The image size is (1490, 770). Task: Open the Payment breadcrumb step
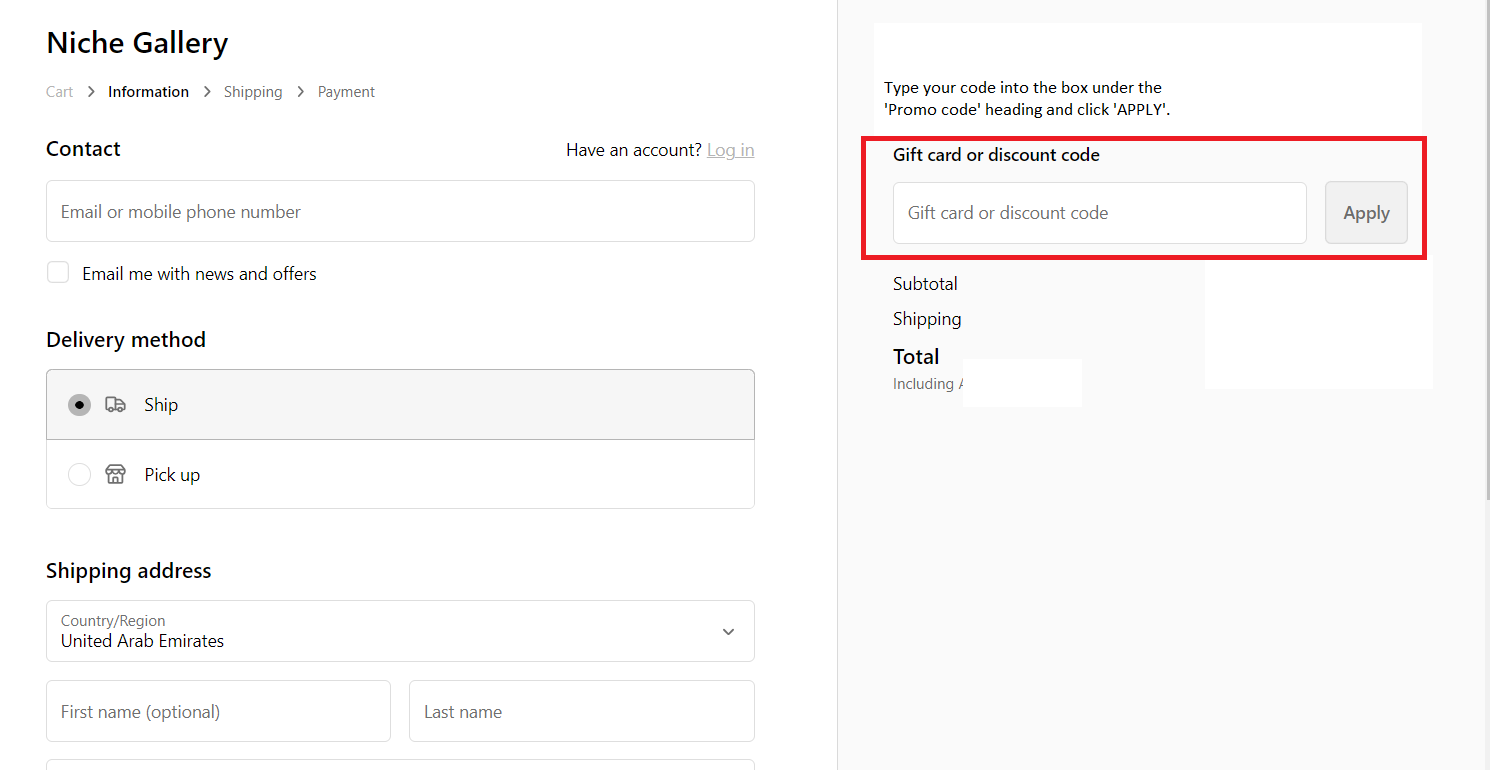[x=346, y=92]
